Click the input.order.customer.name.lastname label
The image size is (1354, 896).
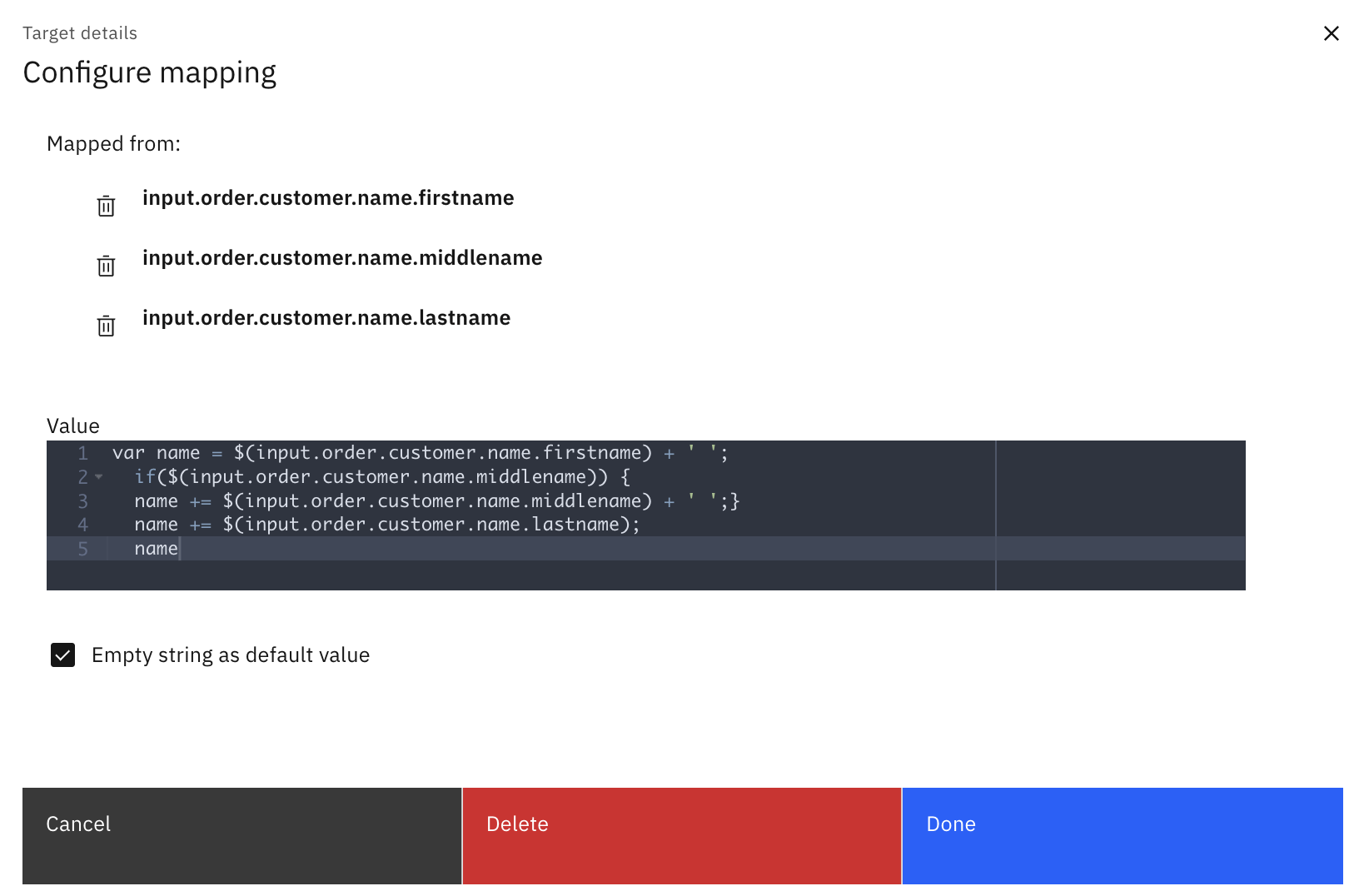pos(326,318)
